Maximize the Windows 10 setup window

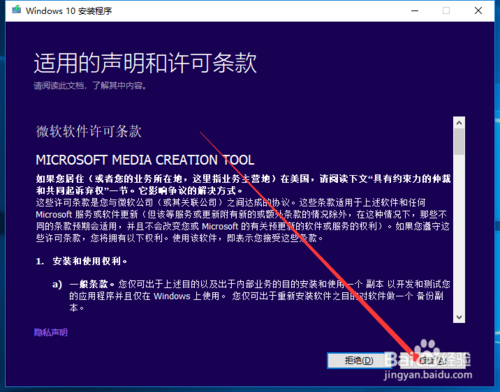pyautogui.click(x=446, y=11)
